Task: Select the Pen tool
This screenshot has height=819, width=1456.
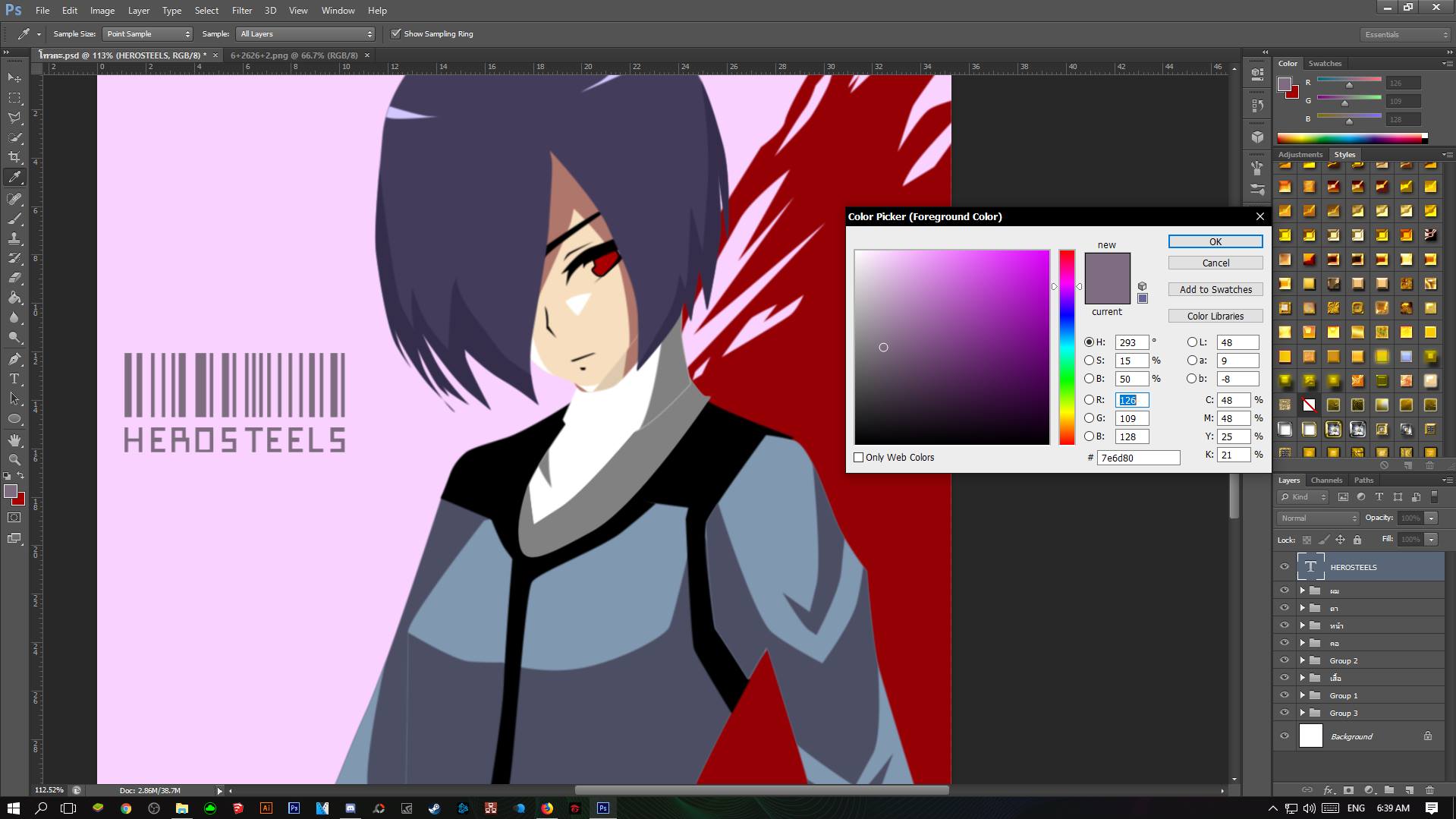Action: [14, 358]
